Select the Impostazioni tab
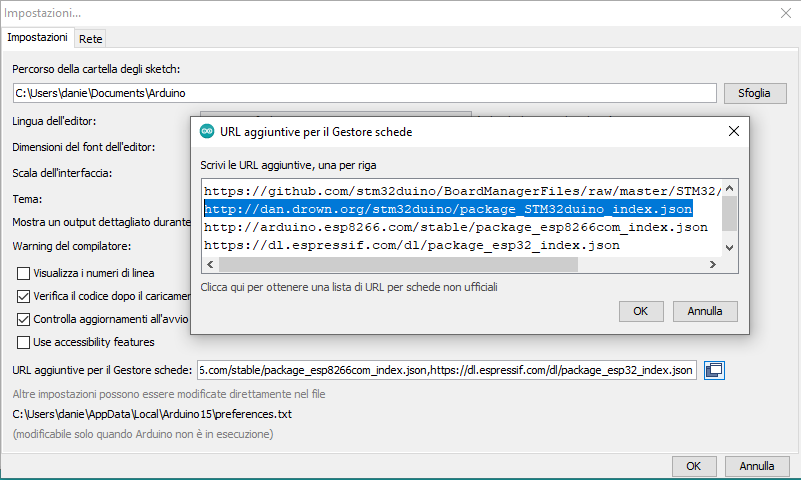 38,37
